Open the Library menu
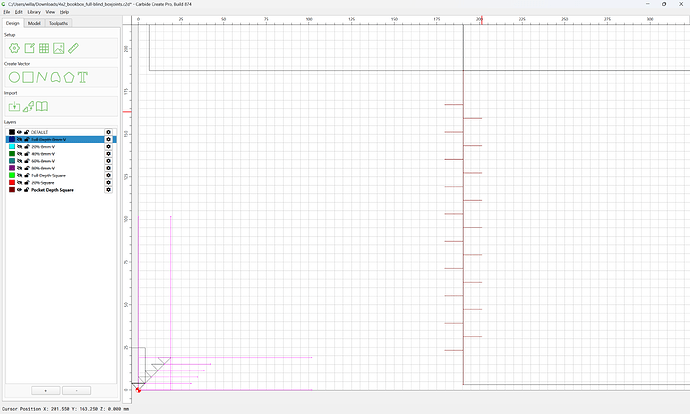The image size is (690, 414). [34, 12]
